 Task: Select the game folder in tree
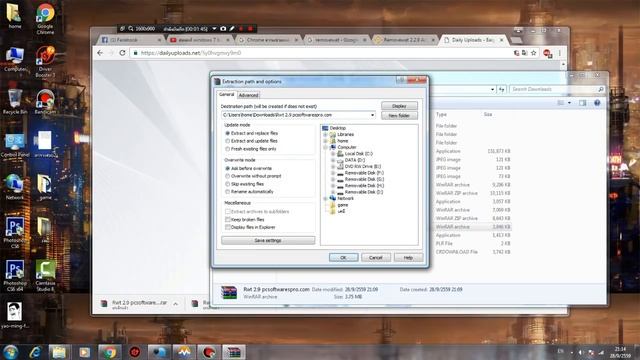click(343, 205)
